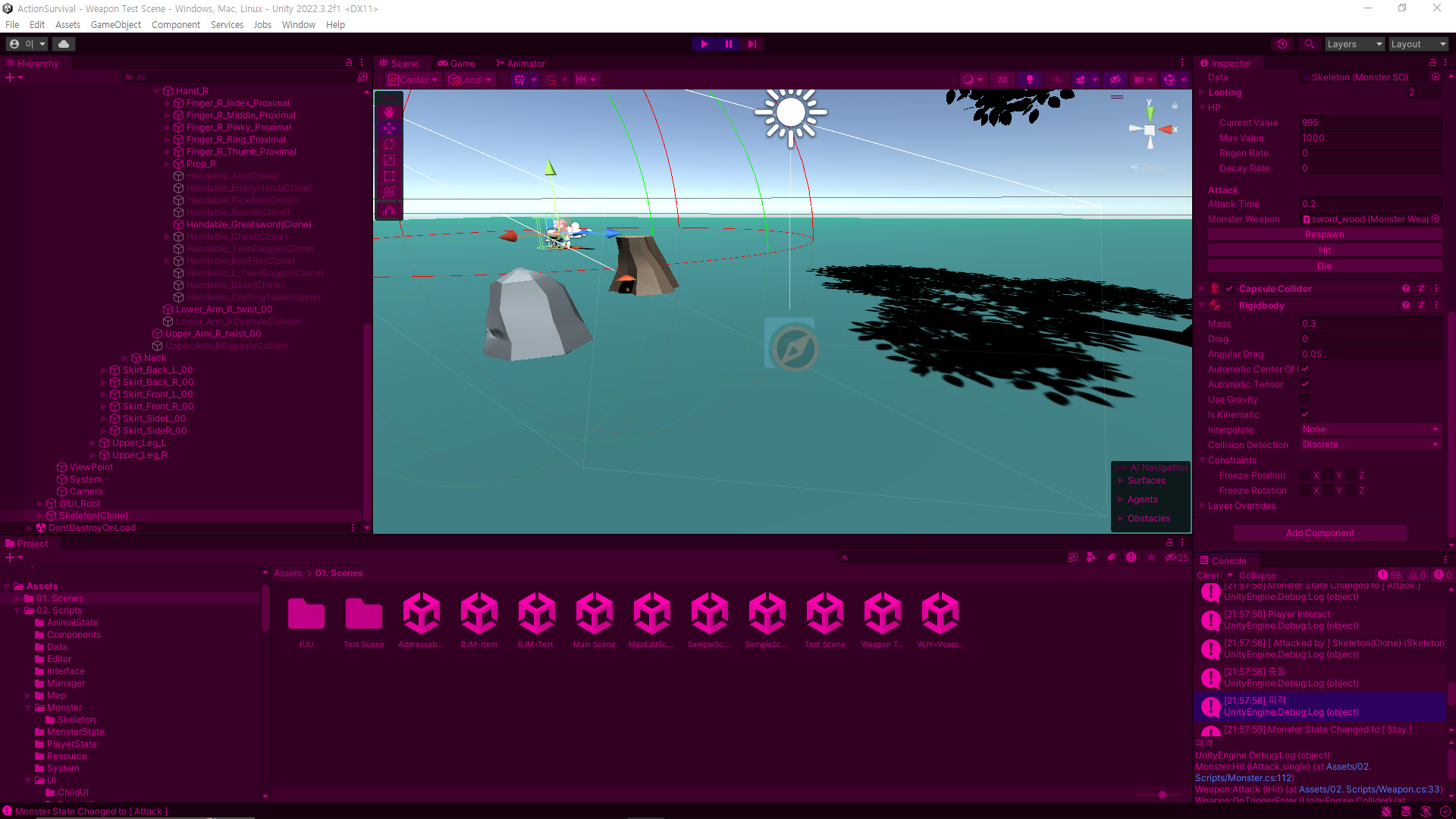Click search by type icon in Project
The height and width of the screenshot is (819, 1456).
(x=1091, y=557)
